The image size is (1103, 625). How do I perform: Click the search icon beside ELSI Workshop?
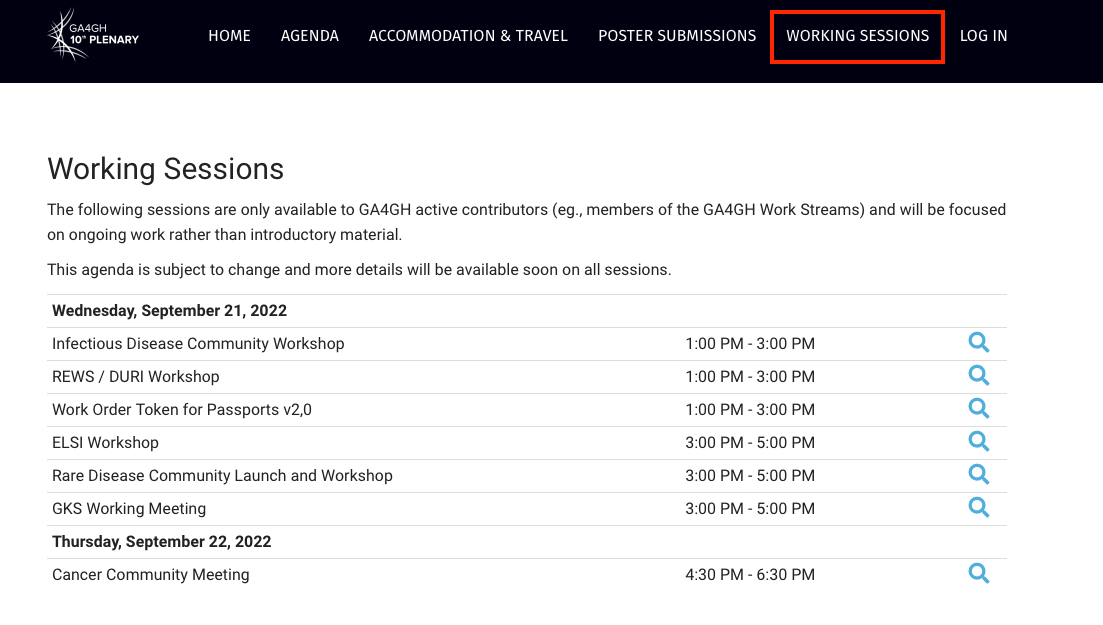coord(978,442)
